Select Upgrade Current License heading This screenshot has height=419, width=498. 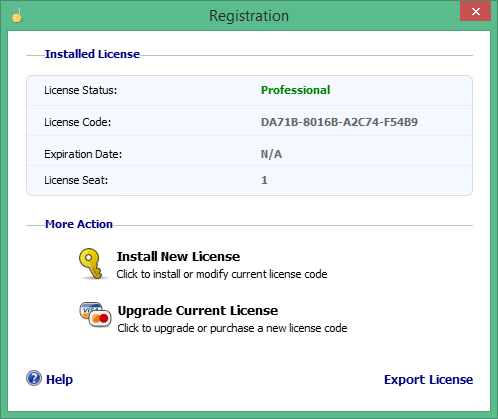(x=198, y=310)
